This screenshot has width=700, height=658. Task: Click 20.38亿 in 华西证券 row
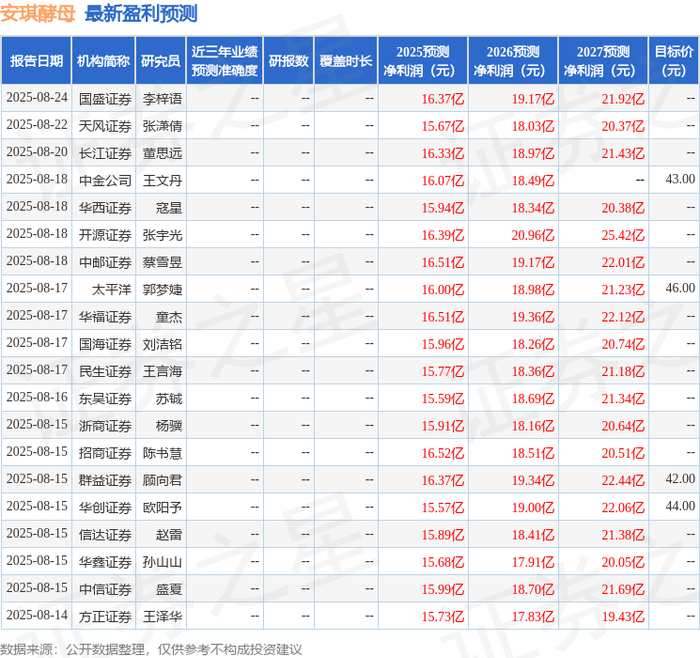623,208
